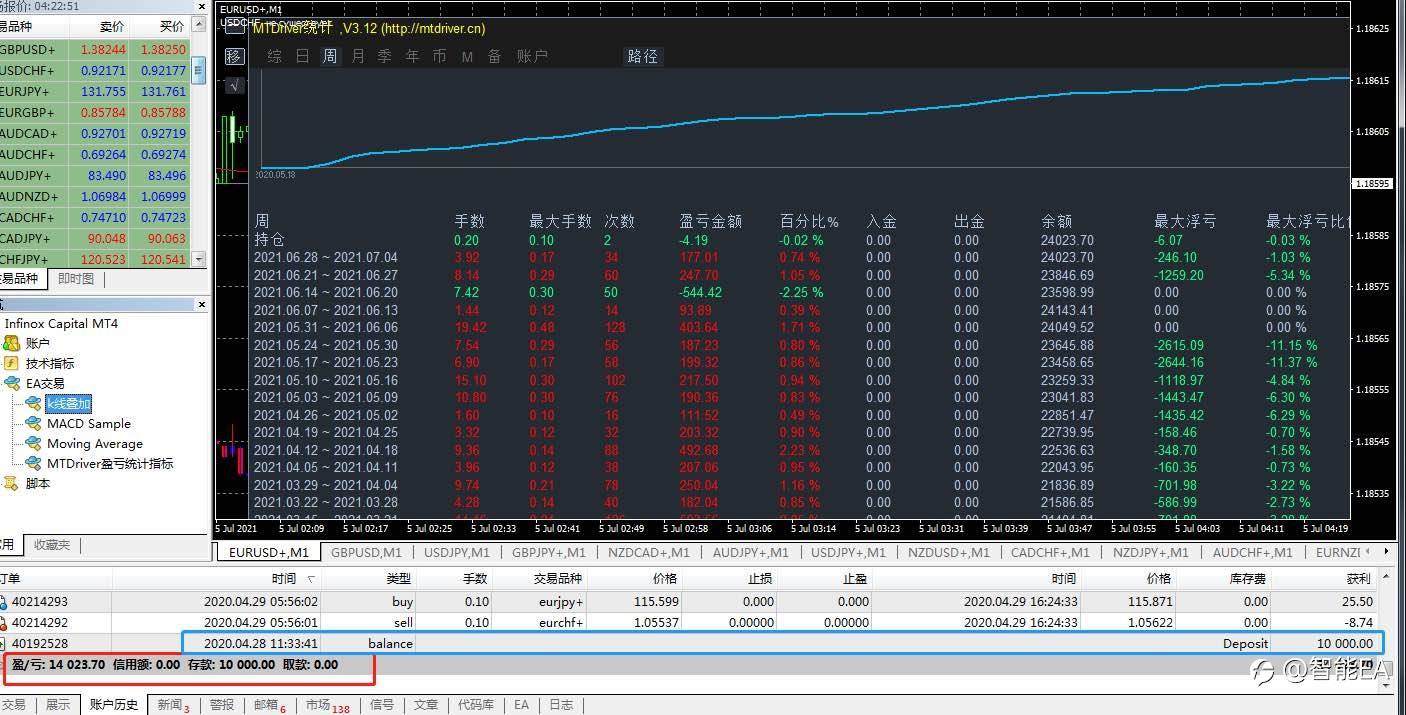This screenshot has height=715, width=1406.
Task: Switch statistics to 日 daily view
Action: (x=302, y=57)
